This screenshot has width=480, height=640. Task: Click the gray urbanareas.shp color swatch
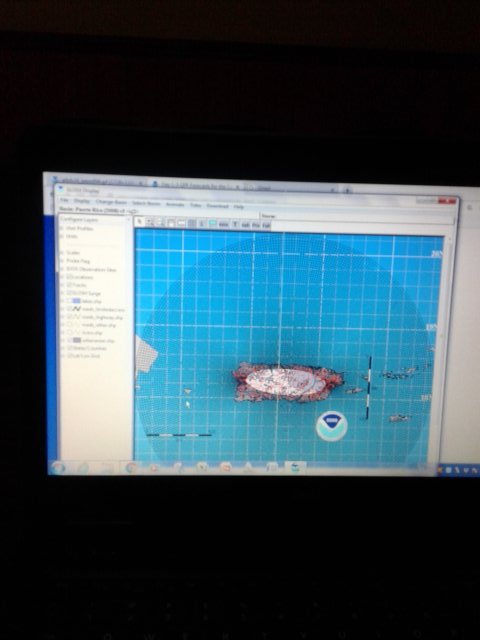(x=77, y=340)
